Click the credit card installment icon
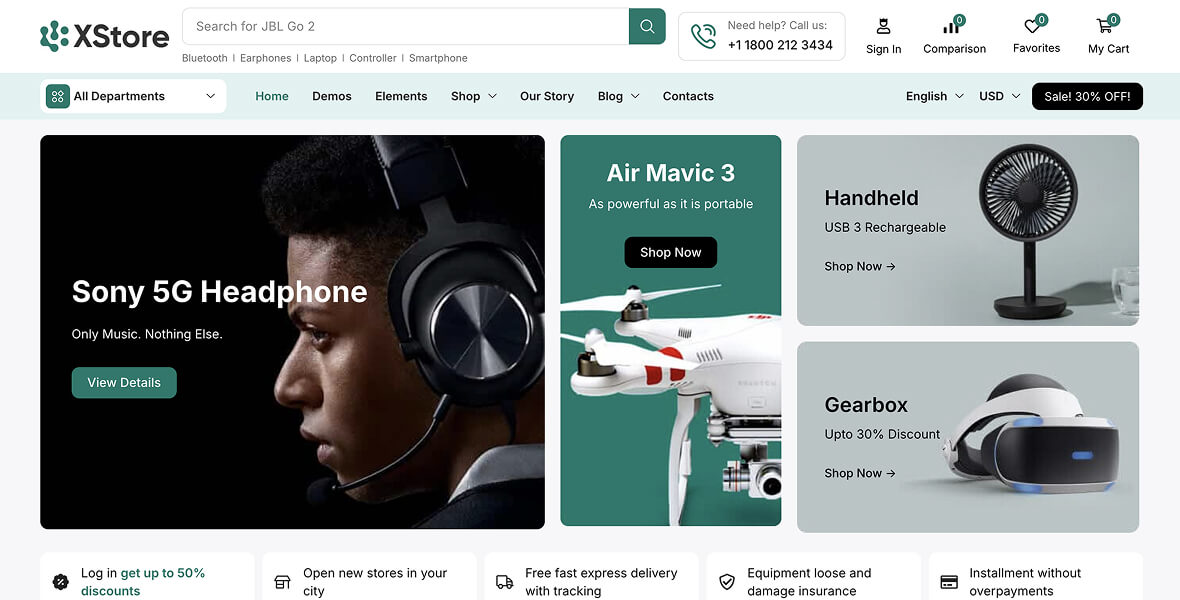The height and width of the screenshot is (600, 1180). (949, 582)
